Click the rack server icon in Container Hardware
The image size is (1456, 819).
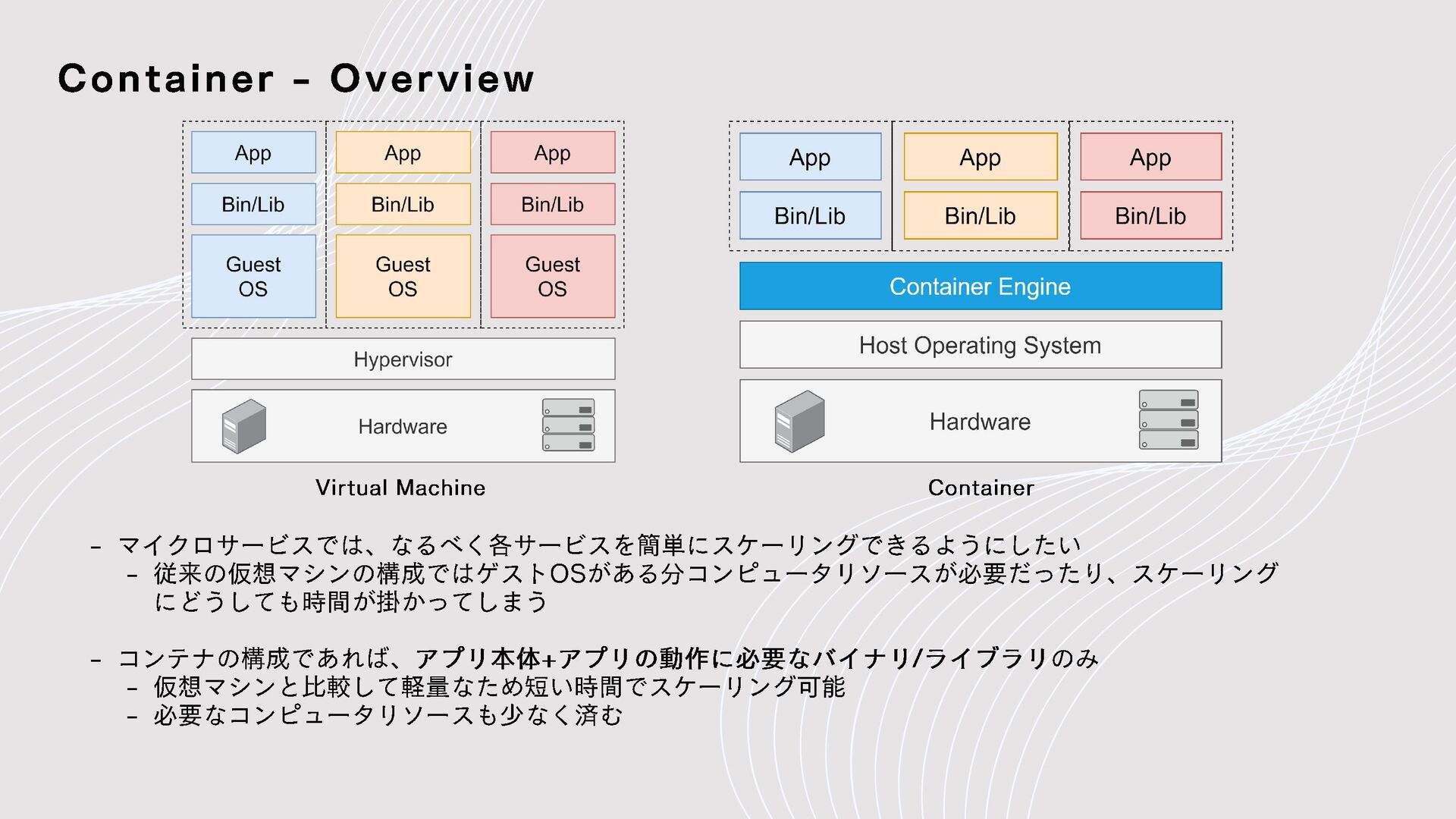(1168, 419)
